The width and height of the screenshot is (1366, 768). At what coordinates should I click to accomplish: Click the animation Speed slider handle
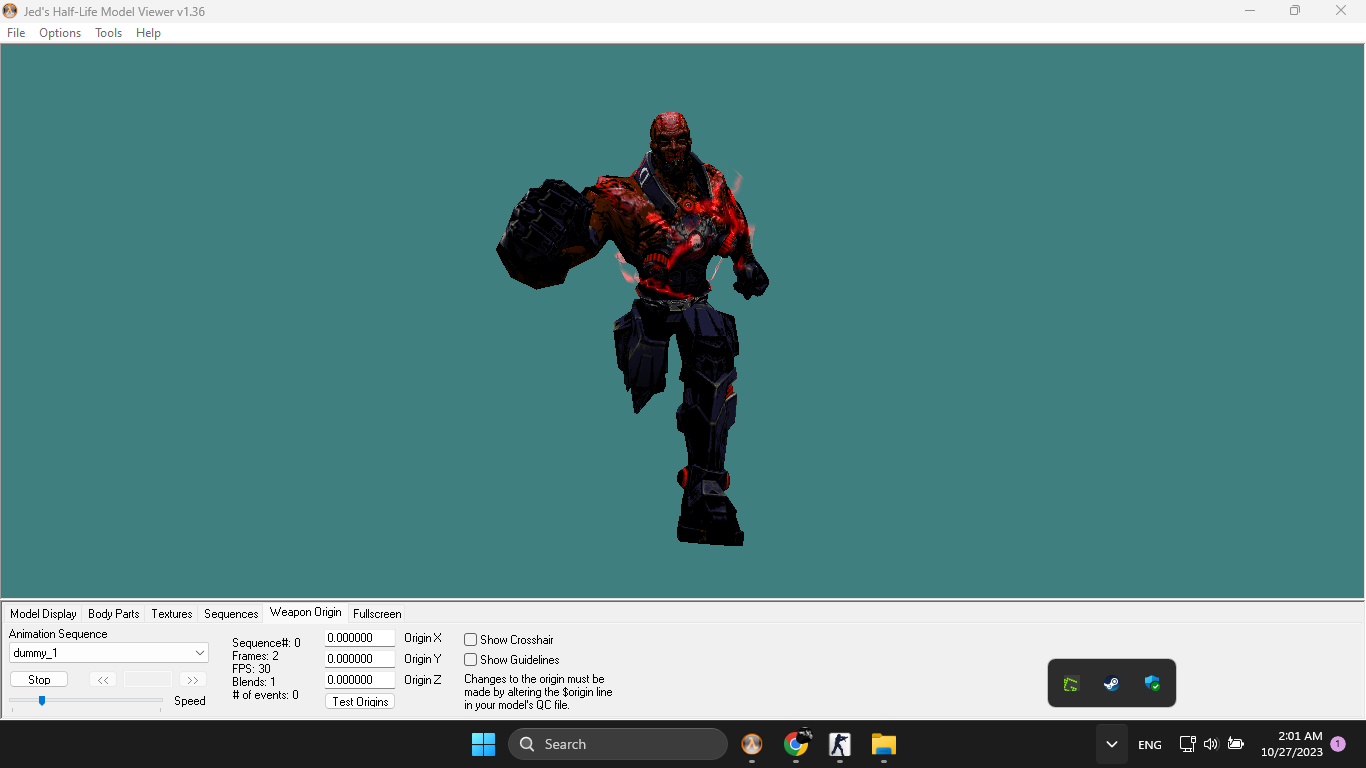pyautogui.click(x=42, y=701)
